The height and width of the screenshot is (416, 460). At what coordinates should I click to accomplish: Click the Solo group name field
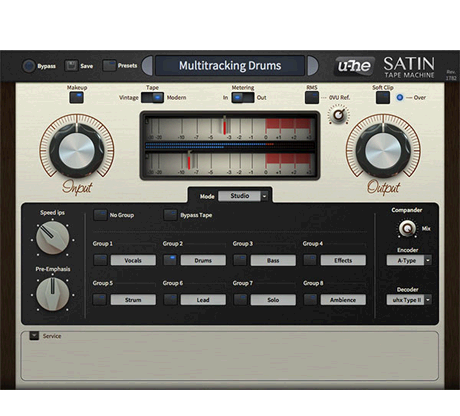coord(273,300)
